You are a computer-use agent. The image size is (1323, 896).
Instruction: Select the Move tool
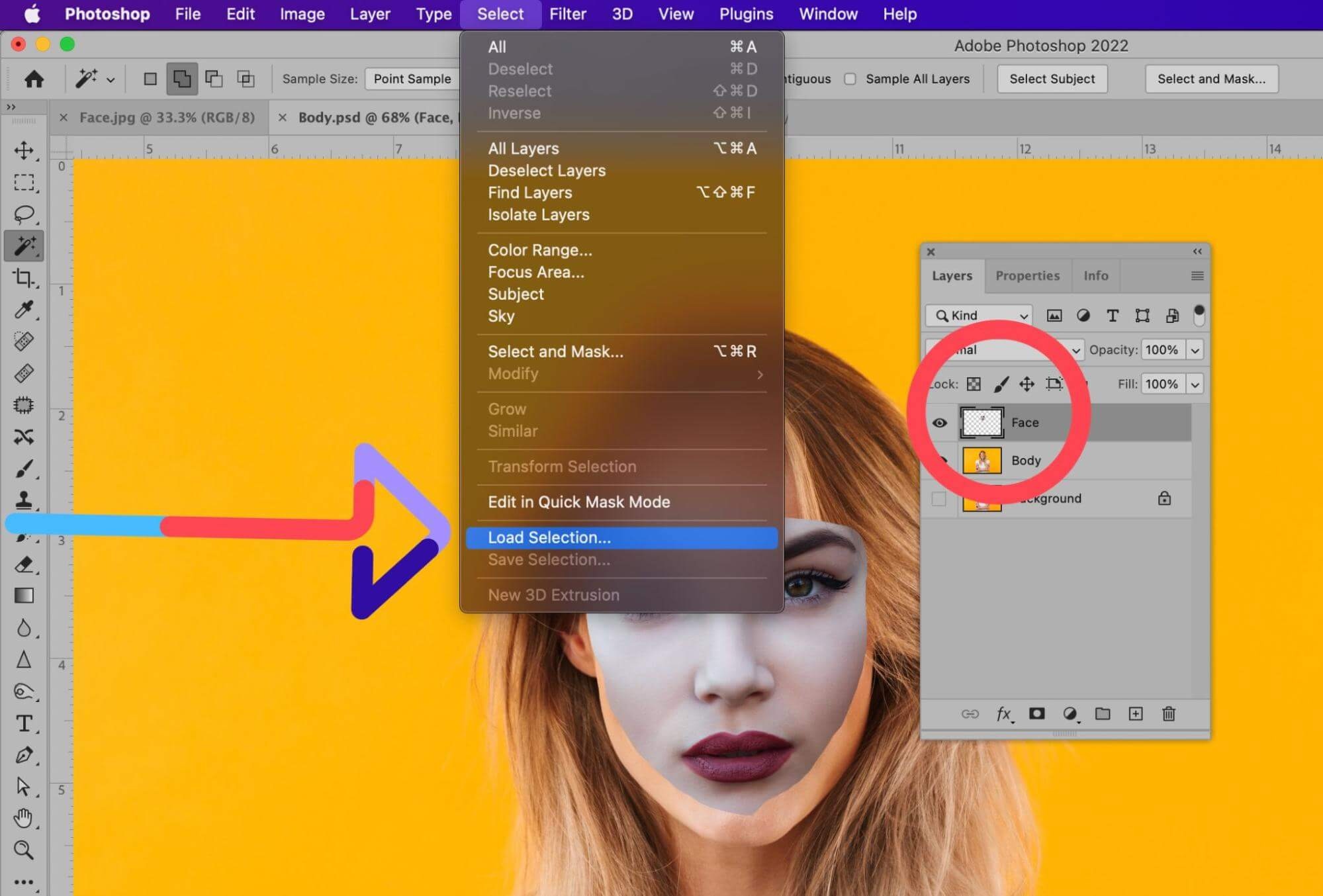(24, 150)
